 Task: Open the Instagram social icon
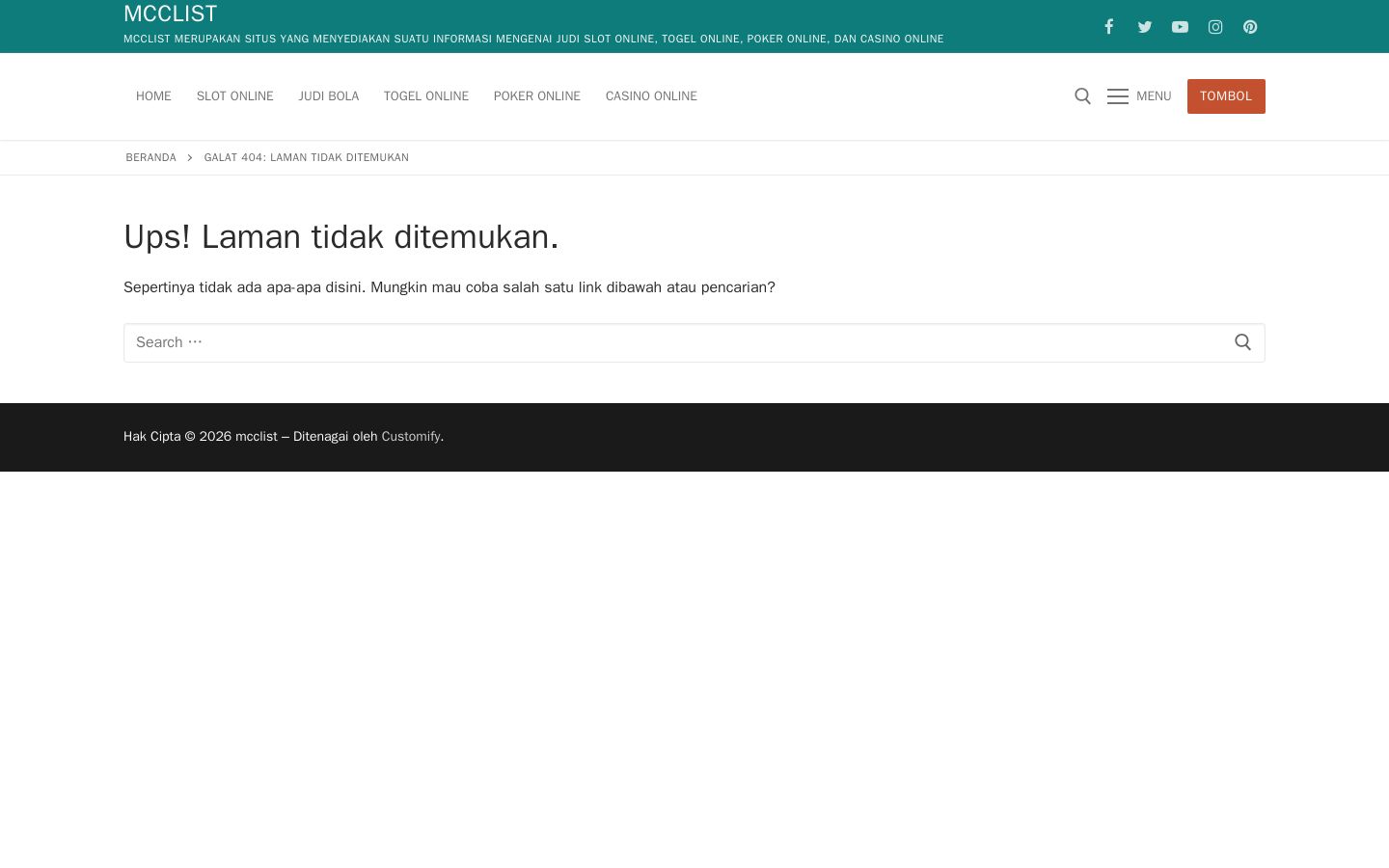pos(1215,27)
